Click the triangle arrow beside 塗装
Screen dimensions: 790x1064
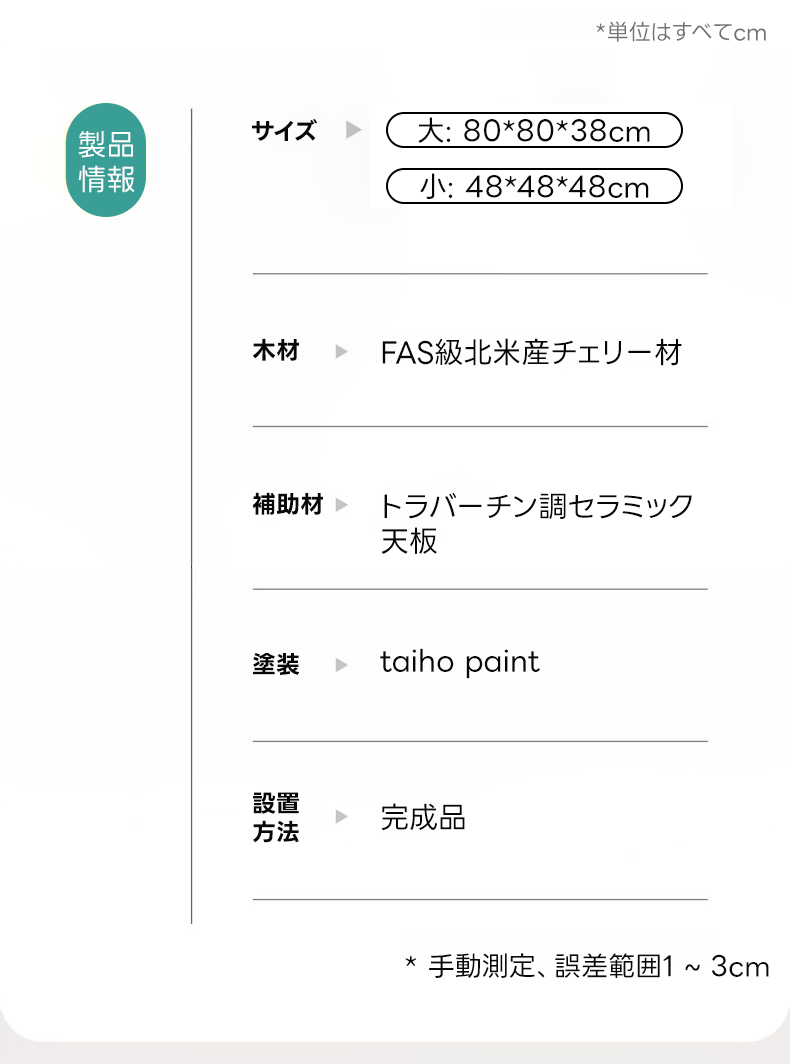tap(342, 664)
